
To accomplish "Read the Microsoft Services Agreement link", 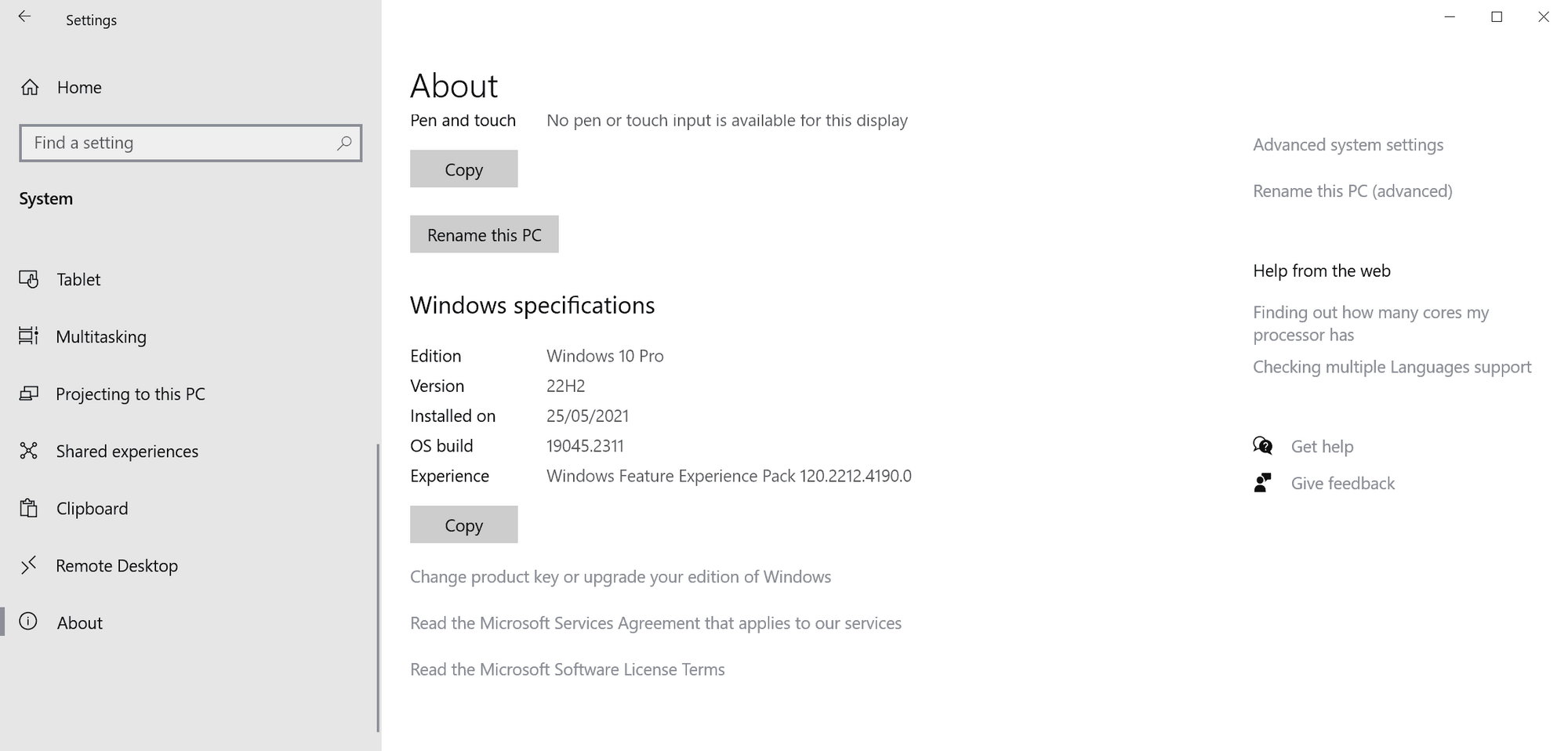I will click(x=655, y=623).
